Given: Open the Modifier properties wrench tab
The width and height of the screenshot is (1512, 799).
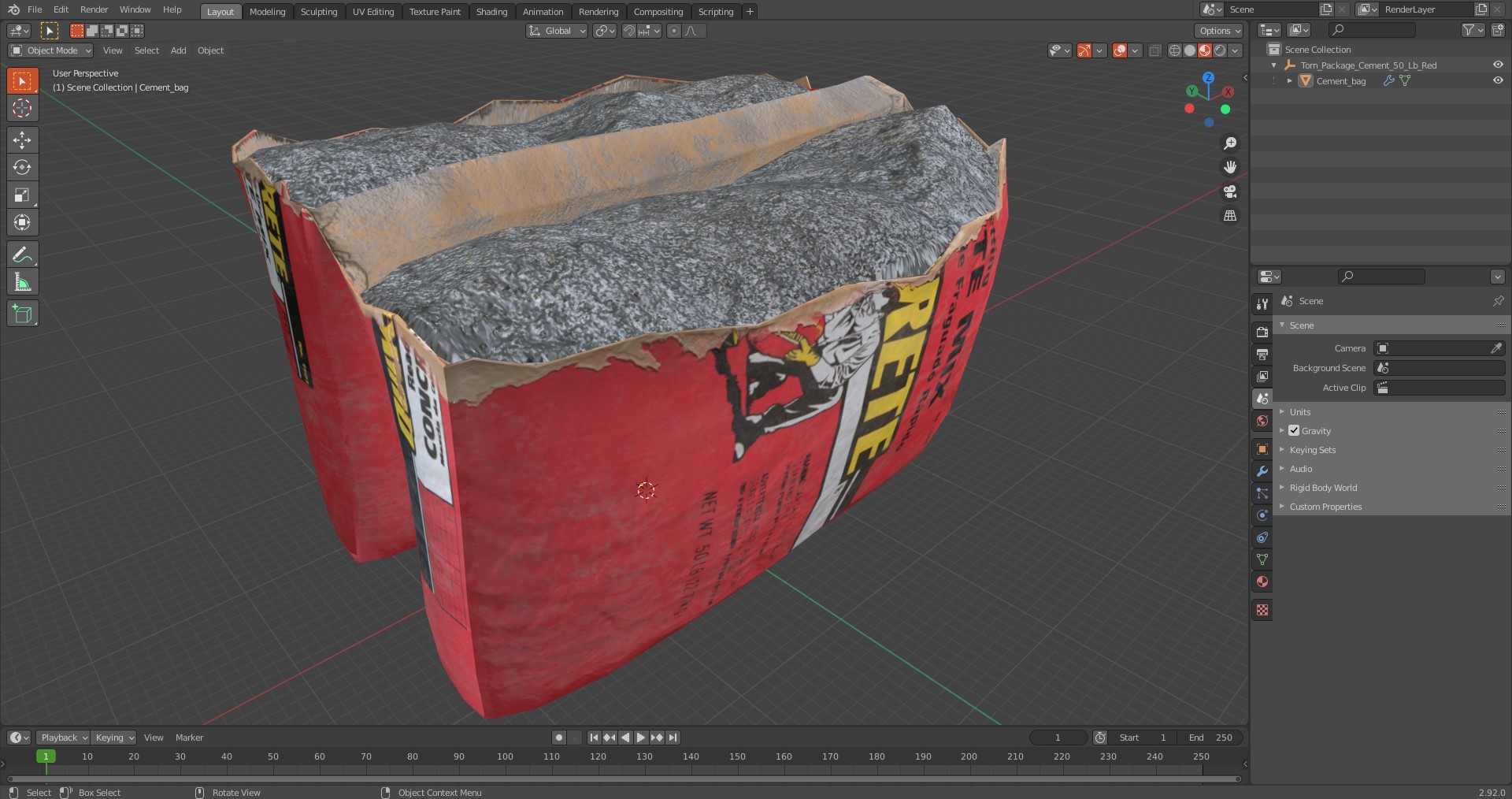Looking at the screenshot, I should (1262, 471).
